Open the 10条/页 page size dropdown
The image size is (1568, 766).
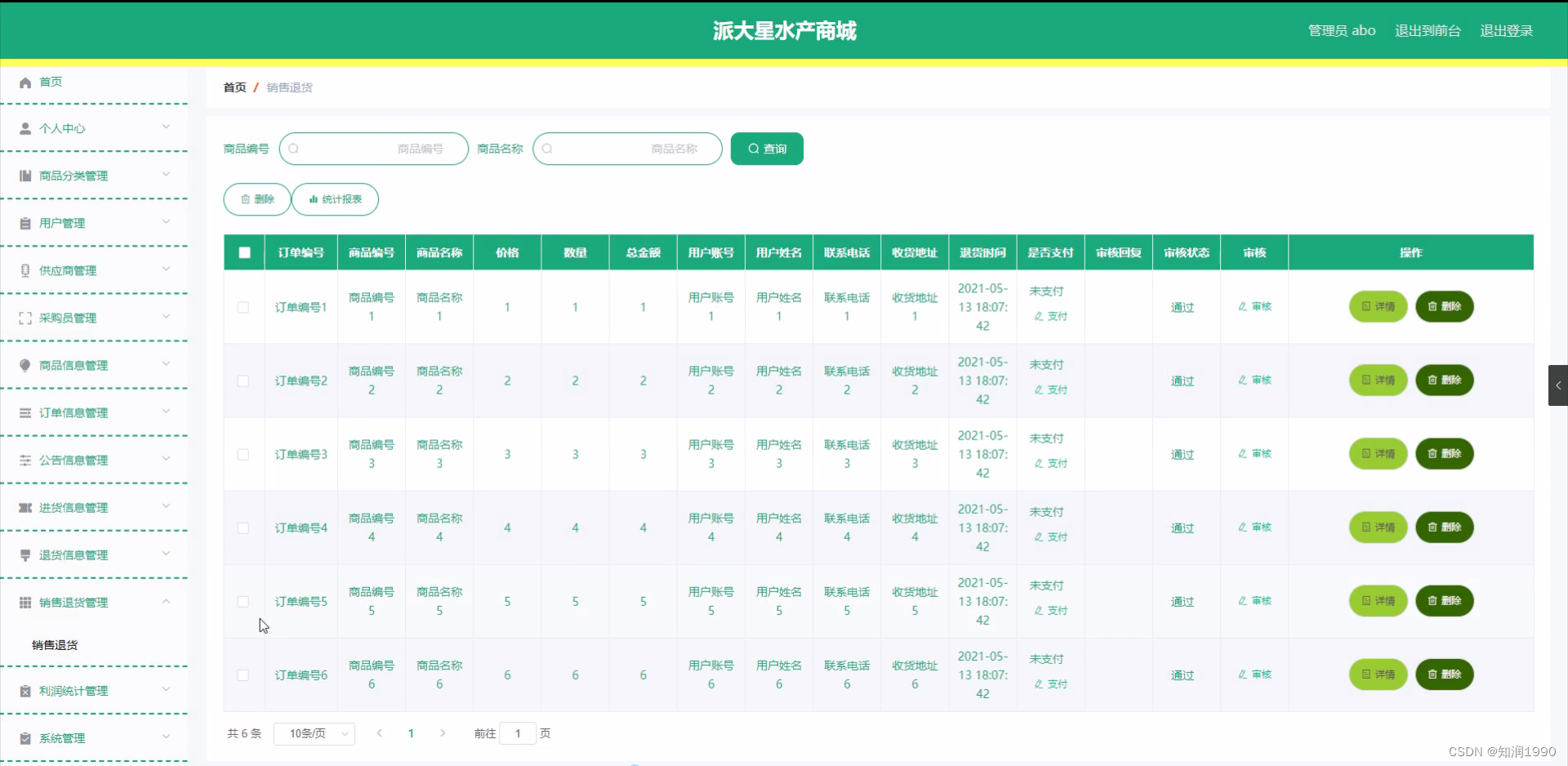pyautogui.click(x=314, y=733)
